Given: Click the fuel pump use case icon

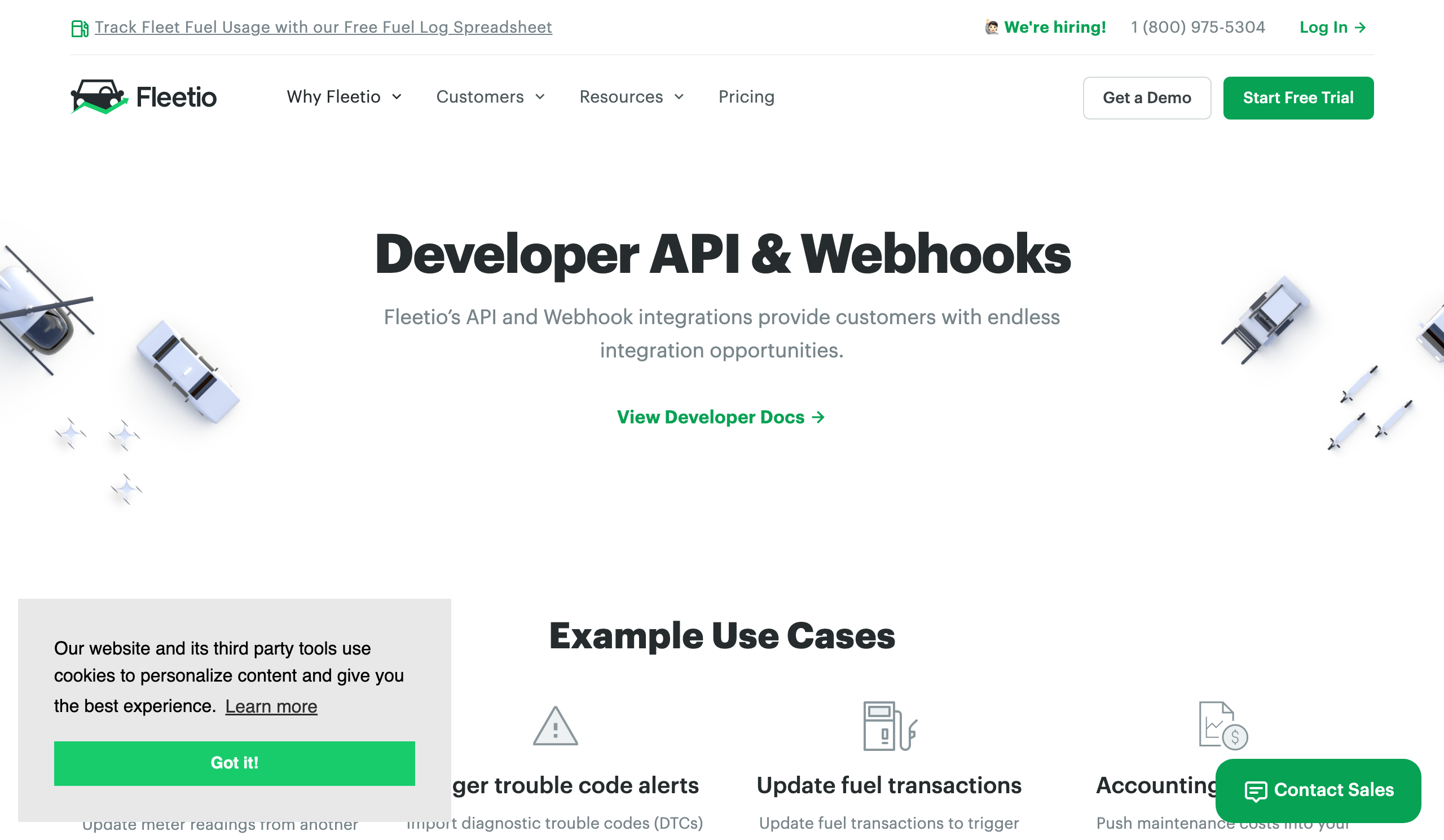Looking at the screenshot, I should [x=890, y=726].
